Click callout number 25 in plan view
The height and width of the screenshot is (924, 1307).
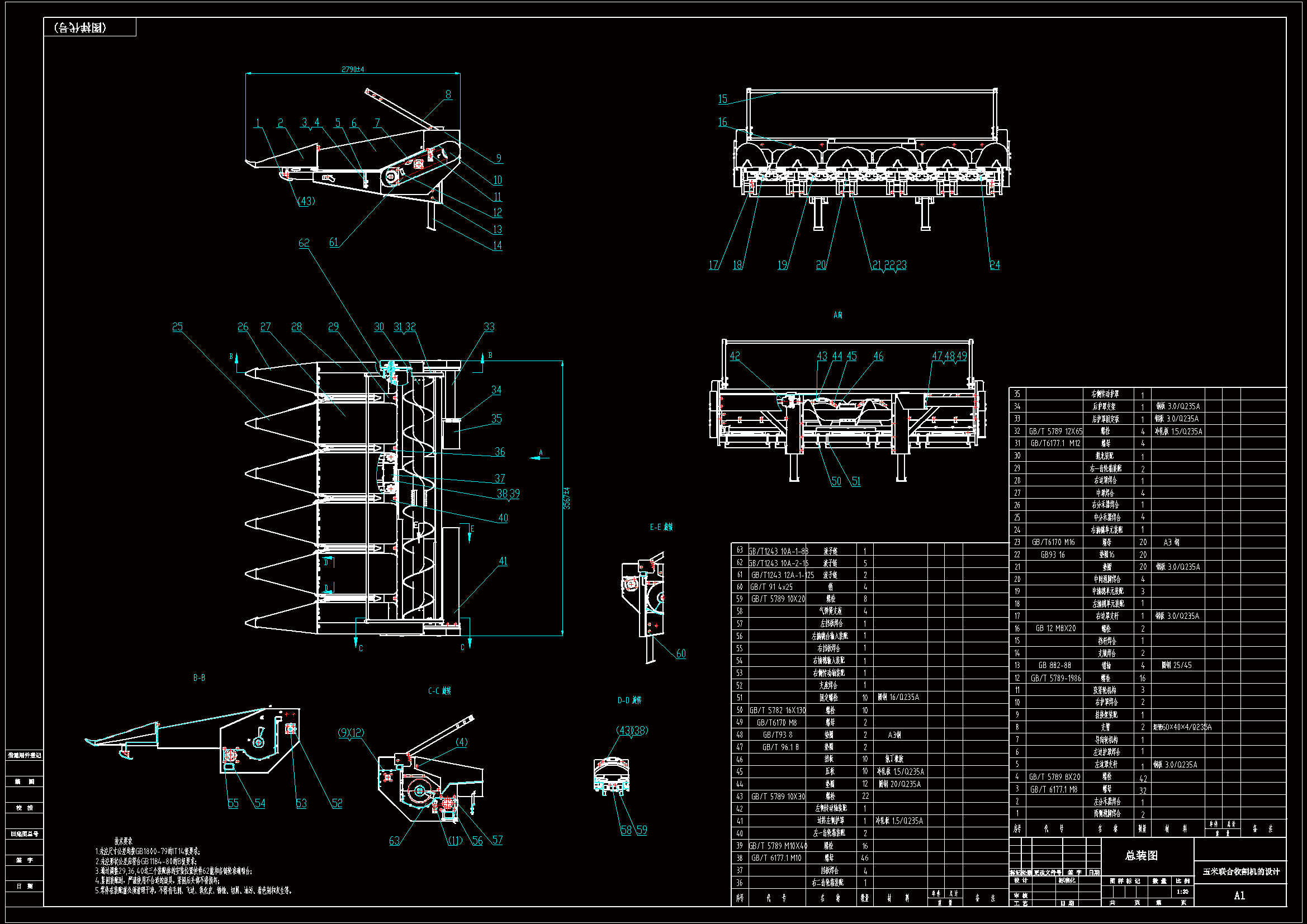[177, 327]
